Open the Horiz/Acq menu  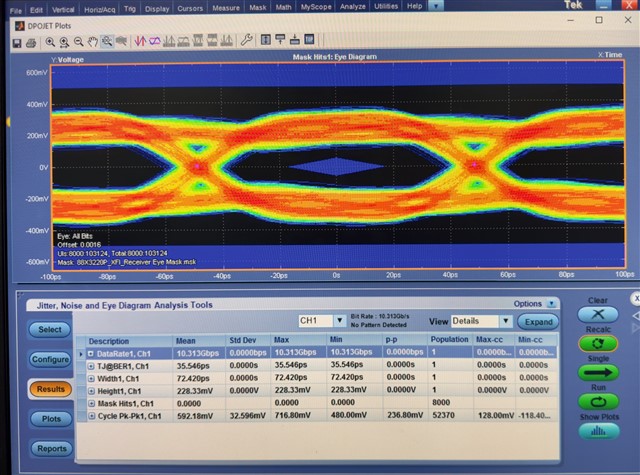(100, 9)
